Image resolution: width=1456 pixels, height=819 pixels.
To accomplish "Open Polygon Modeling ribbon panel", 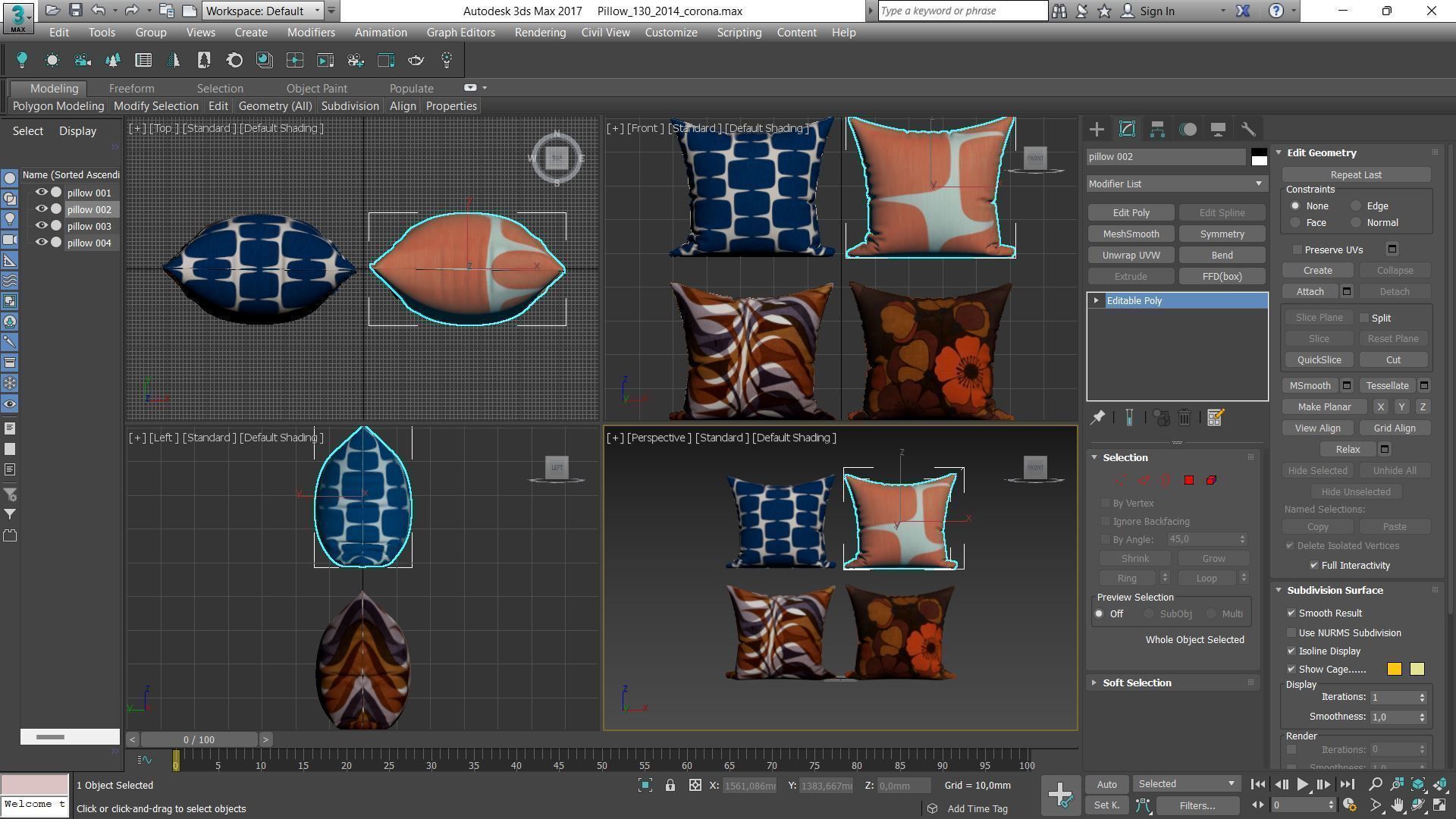I will pos(58,106).
